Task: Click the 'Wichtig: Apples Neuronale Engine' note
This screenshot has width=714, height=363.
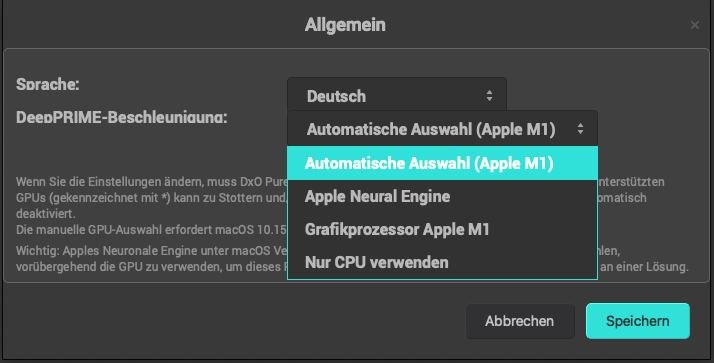Action: click(x=150, y=251)
